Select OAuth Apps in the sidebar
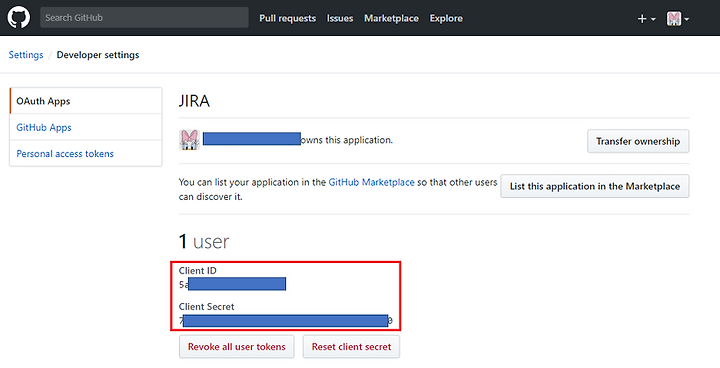 point(86,101)
